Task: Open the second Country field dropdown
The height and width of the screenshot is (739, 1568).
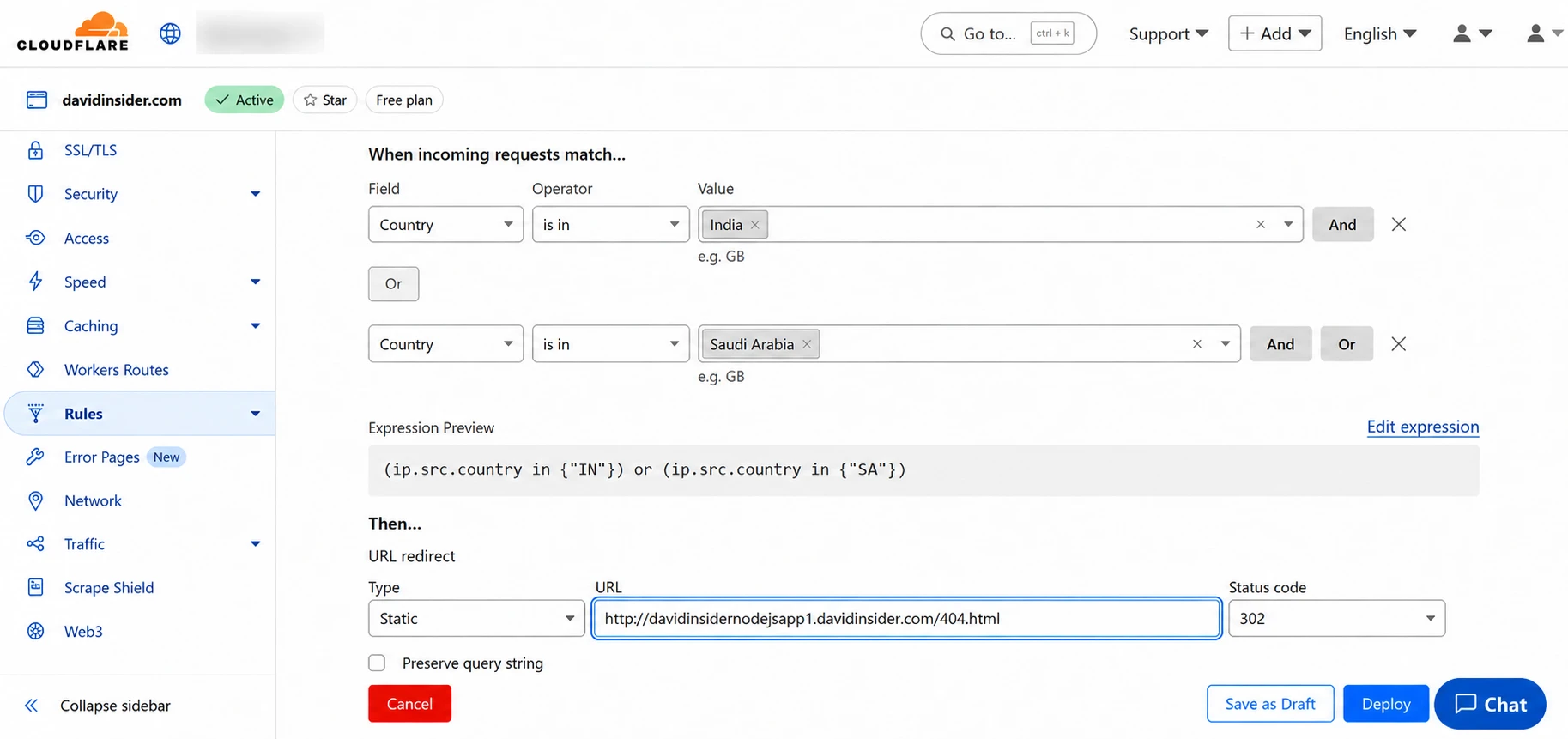Action: pos(445,343)
